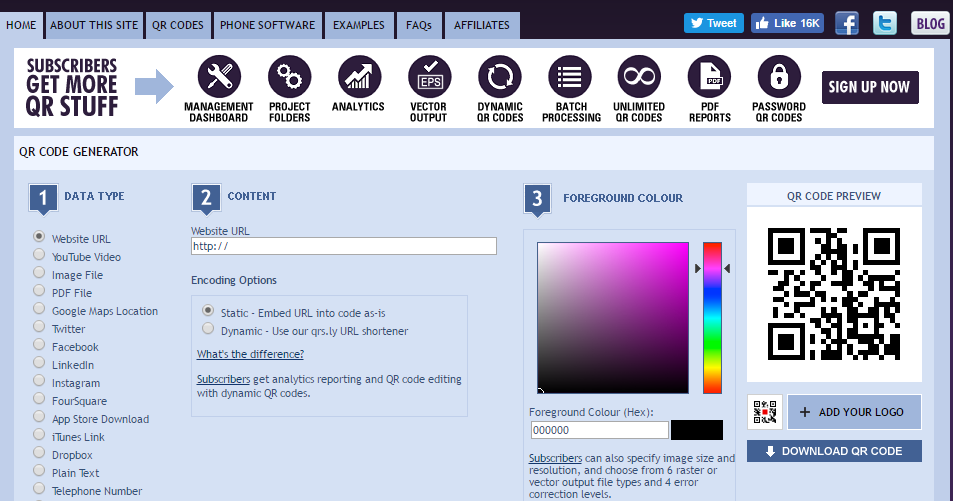This screenshot has height=501, width=953.
Task: Open Subscribers link under encoding options
Action: (x=223, y=379)
